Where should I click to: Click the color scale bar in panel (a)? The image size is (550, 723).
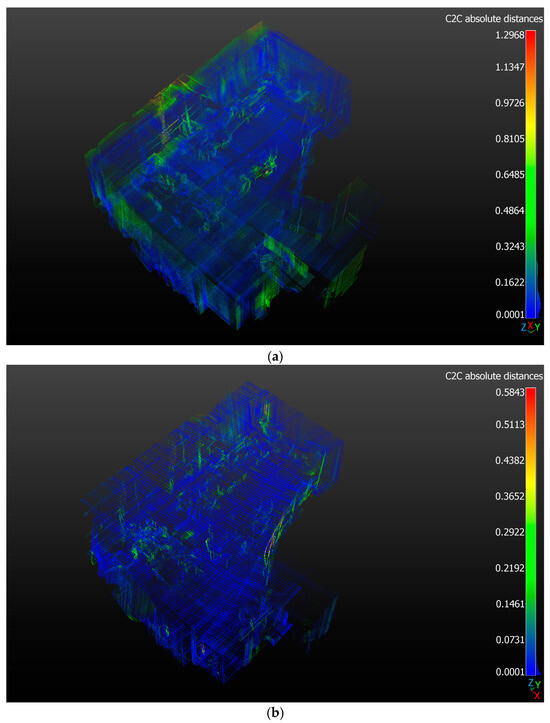click(x=531, y=174)
